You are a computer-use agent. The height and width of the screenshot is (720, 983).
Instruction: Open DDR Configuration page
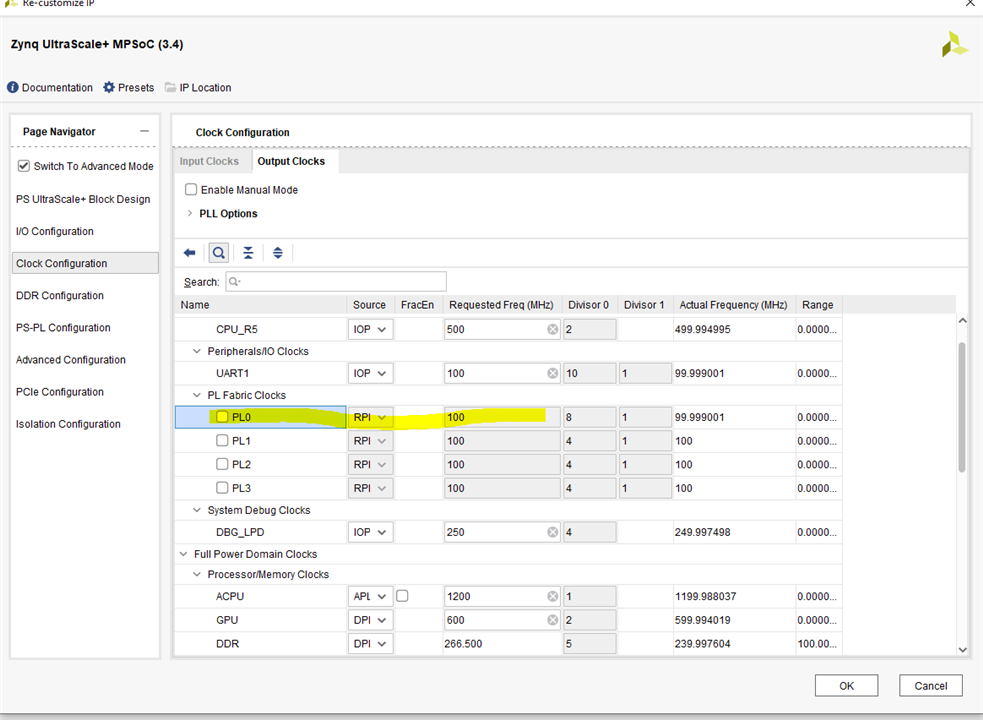point(59,296)
